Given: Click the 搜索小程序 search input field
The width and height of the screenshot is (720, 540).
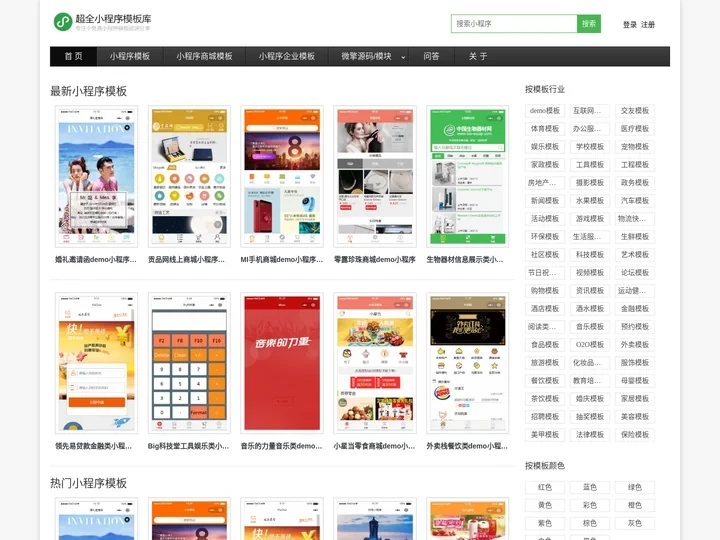Looking at the screenshot, I should click(x=514, y=23).
